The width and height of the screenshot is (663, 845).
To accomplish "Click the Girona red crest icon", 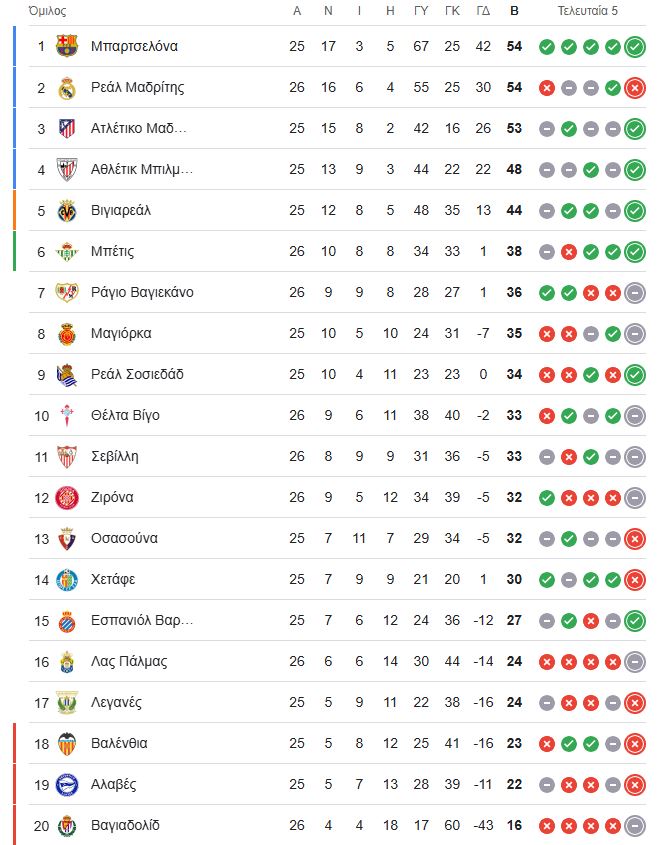I will [67, 498].
